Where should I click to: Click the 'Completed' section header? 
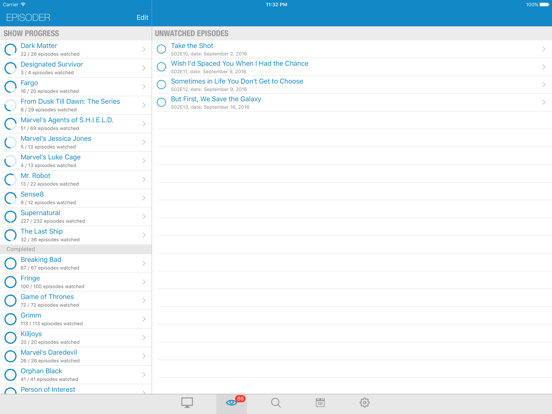[76, 249]
